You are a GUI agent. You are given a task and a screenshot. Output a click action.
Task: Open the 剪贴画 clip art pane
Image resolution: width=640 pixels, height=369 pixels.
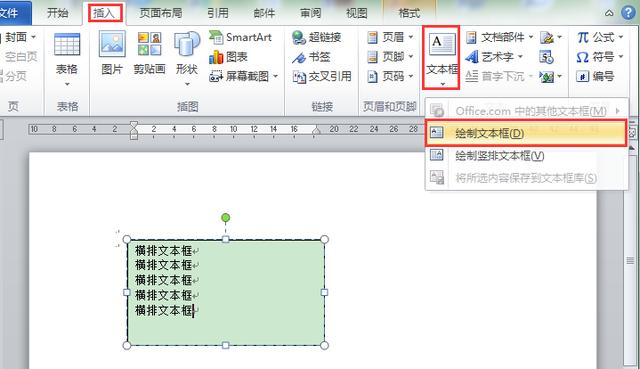(x=149, y=54)
